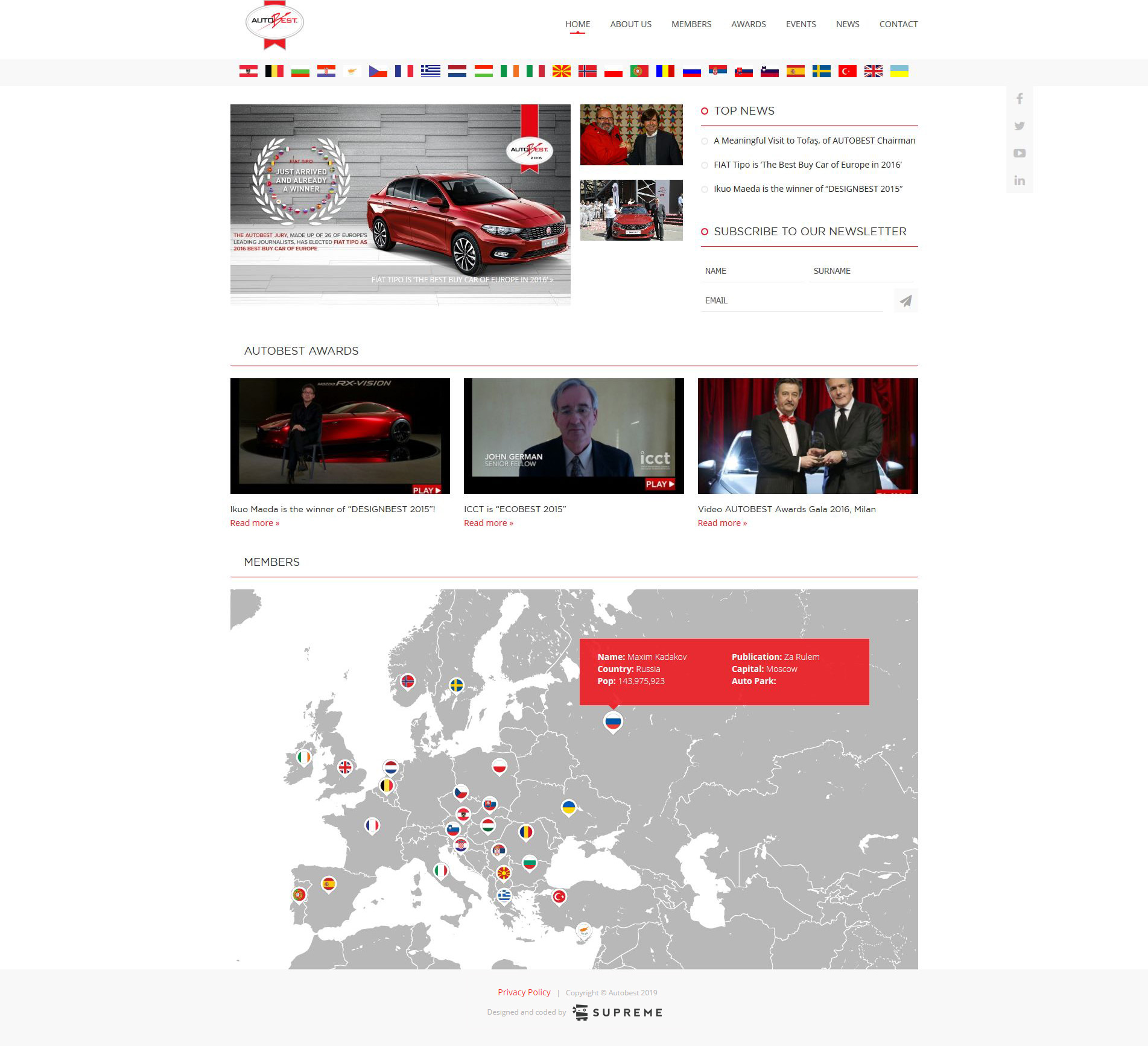This screenshot has height=1046, width=1148.
Task: Open the NEWS menu item
Action: [x=848, y=24]
